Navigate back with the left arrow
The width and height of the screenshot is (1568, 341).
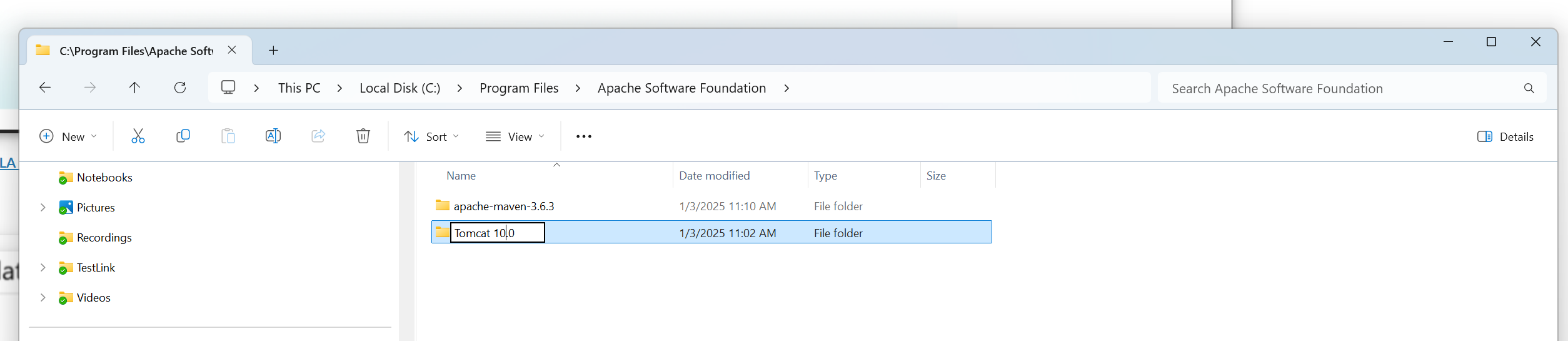(45, 88)
